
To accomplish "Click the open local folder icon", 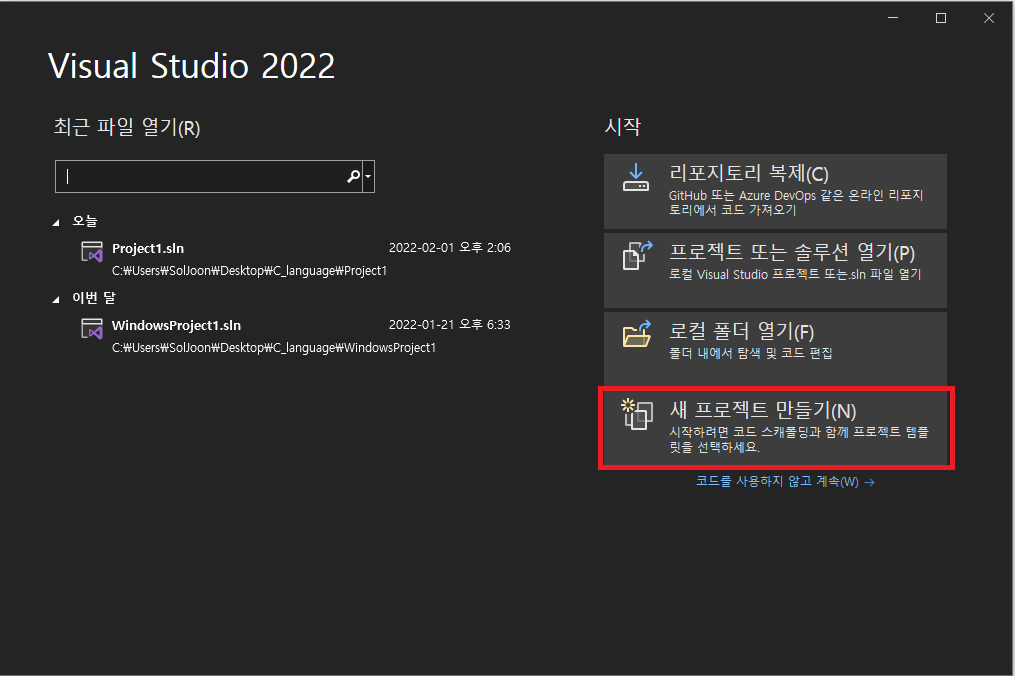I will click(x=637, y=334).
